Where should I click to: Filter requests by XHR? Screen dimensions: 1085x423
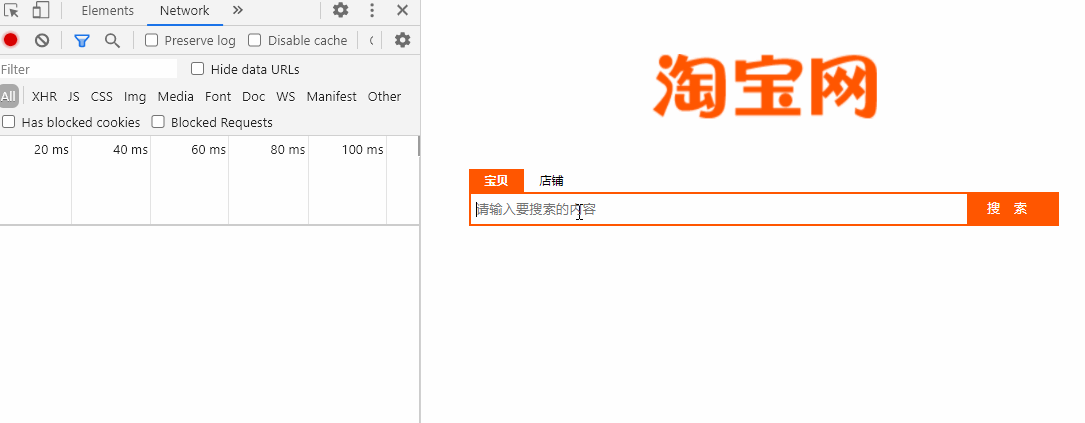point(44,96)
